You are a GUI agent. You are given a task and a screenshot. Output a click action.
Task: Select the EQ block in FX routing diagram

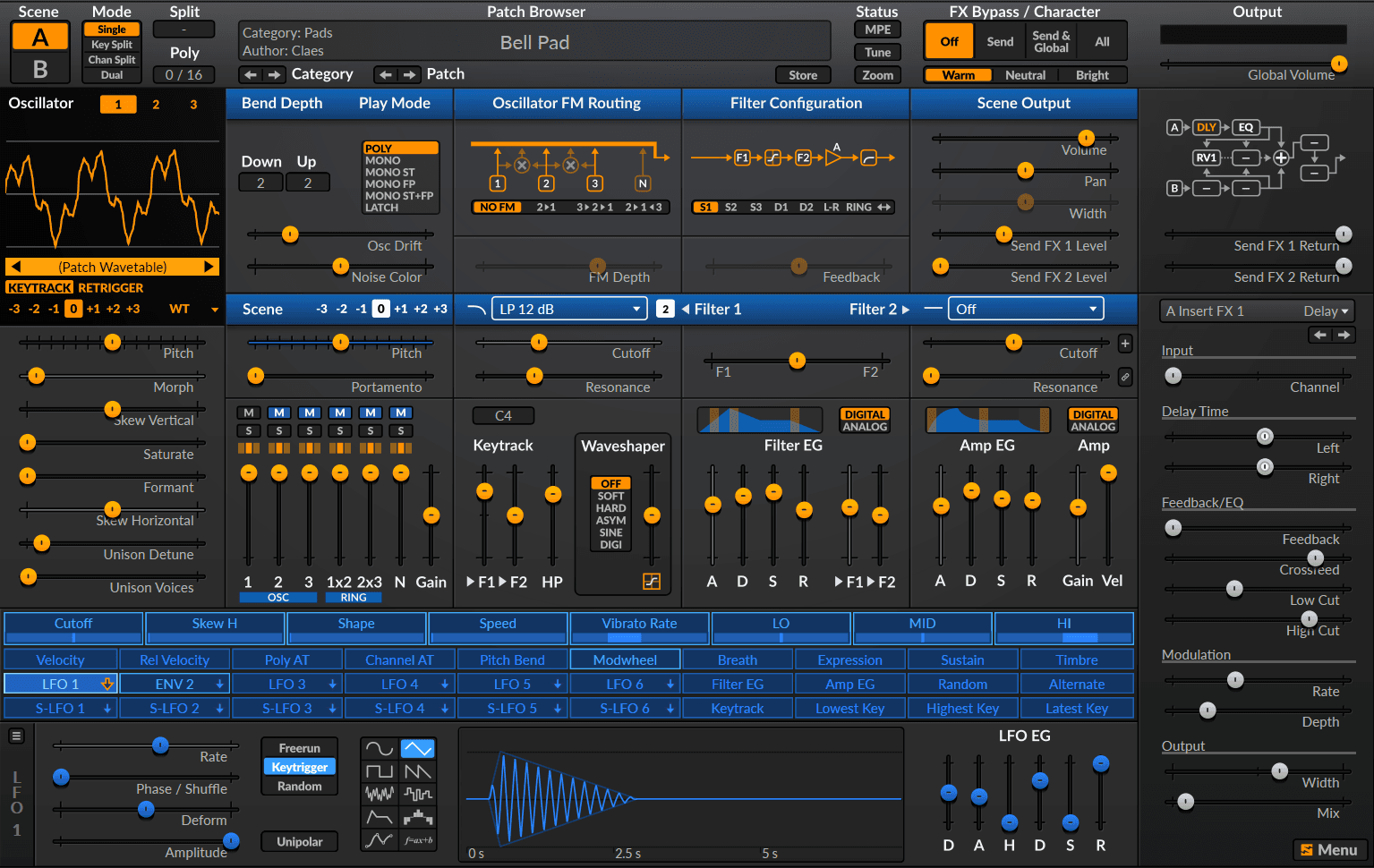(1246, 127)
